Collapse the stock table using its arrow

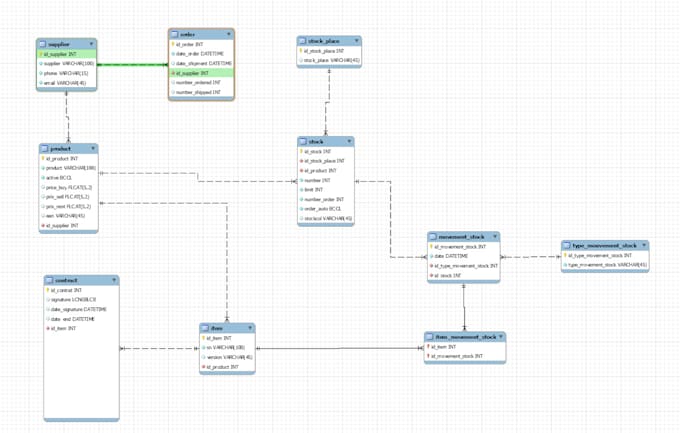pos(349,142)
